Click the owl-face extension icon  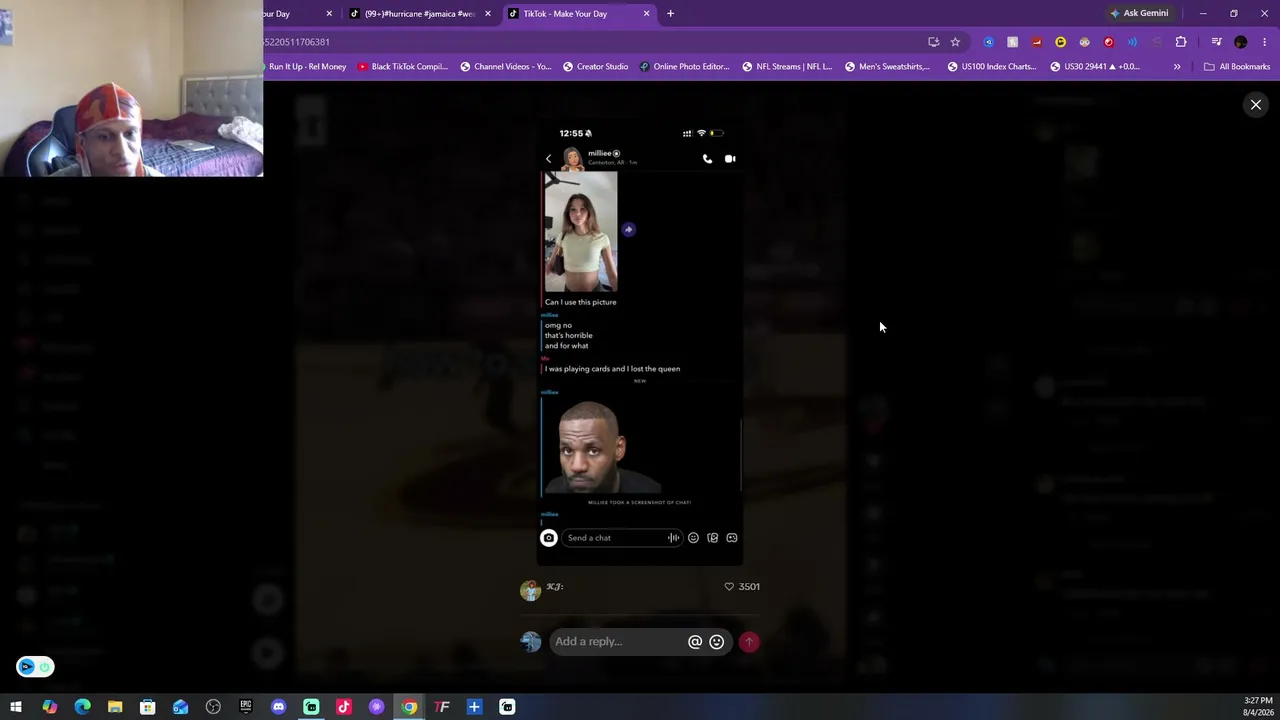click(x=1085, y=42)
